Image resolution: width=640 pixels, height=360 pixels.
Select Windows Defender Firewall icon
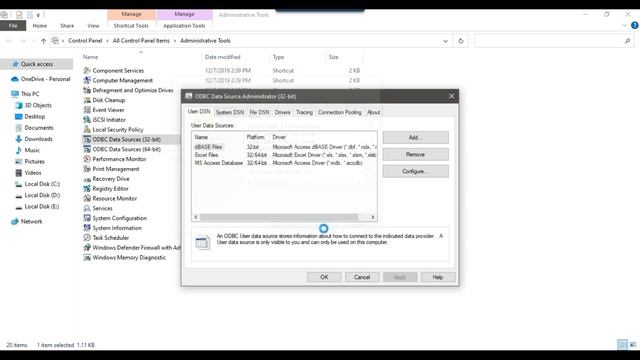pos(87,247)
